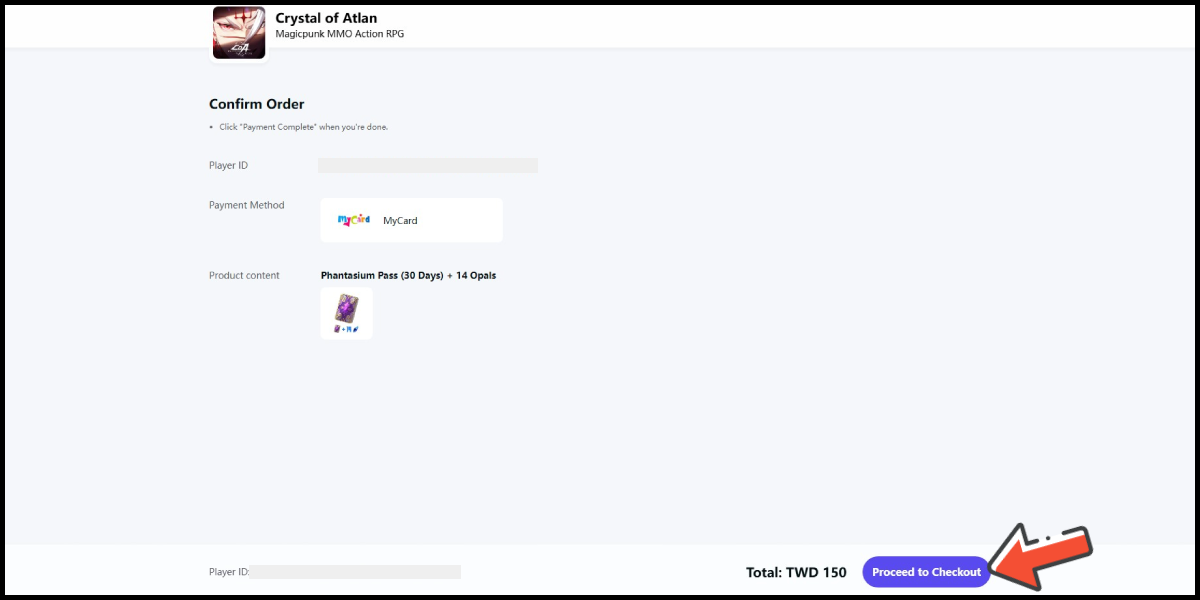Click the Player ID label in the bottom bar
This screenshot has width=1200, height=600.
point(229,572)
